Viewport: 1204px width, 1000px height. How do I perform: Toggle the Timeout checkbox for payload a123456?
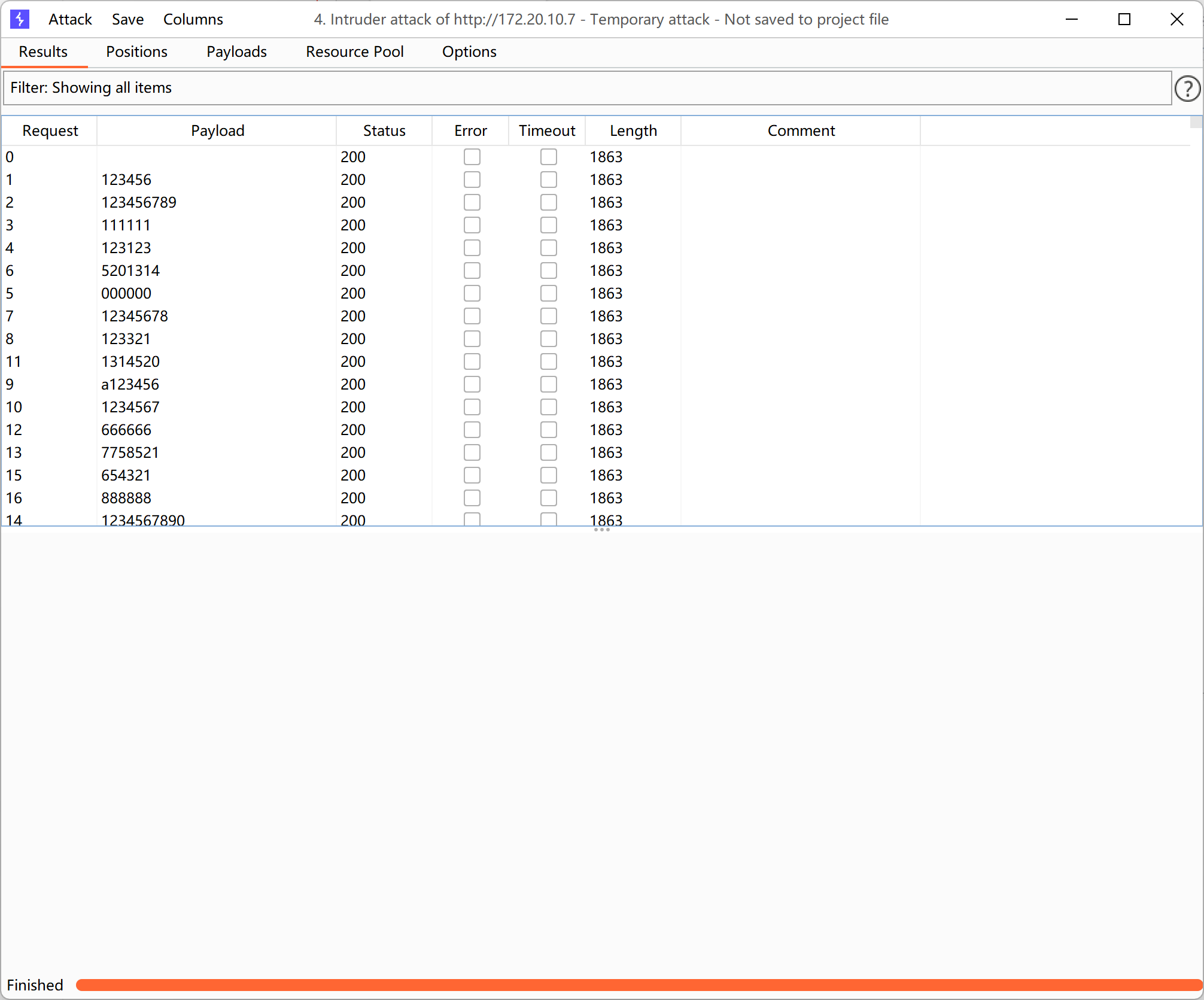[x=548, y=384]
